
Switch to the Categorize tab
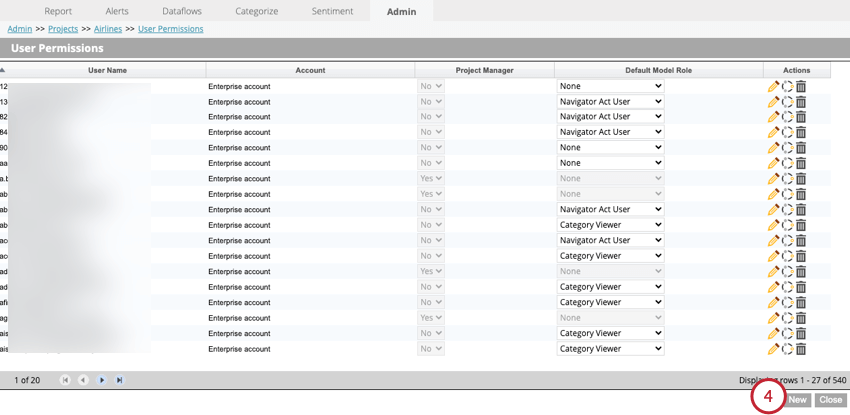tap(256, 11)
